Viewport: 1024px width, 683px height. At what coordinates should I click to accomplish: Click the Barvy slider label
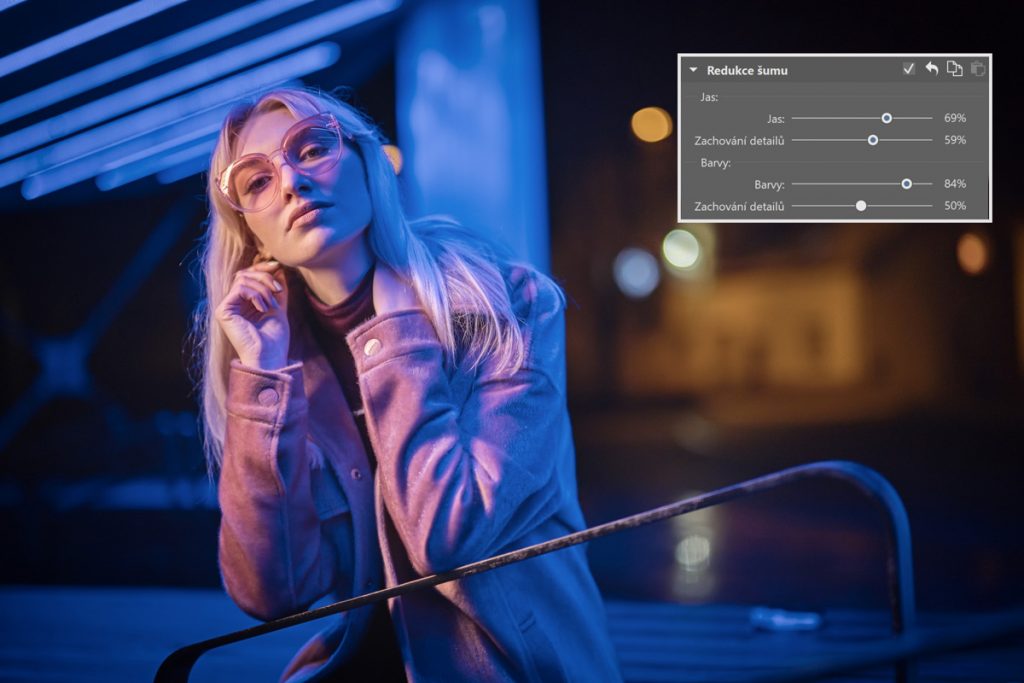[x=769, y=184]
